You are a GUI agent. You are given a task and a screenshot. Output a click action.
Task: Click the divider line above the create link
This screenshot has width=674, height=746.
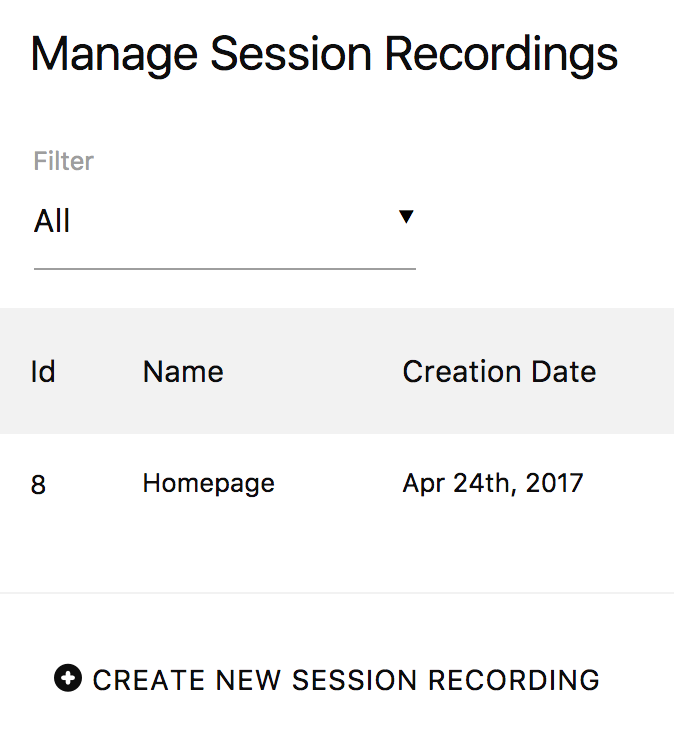tap(337, 593)
